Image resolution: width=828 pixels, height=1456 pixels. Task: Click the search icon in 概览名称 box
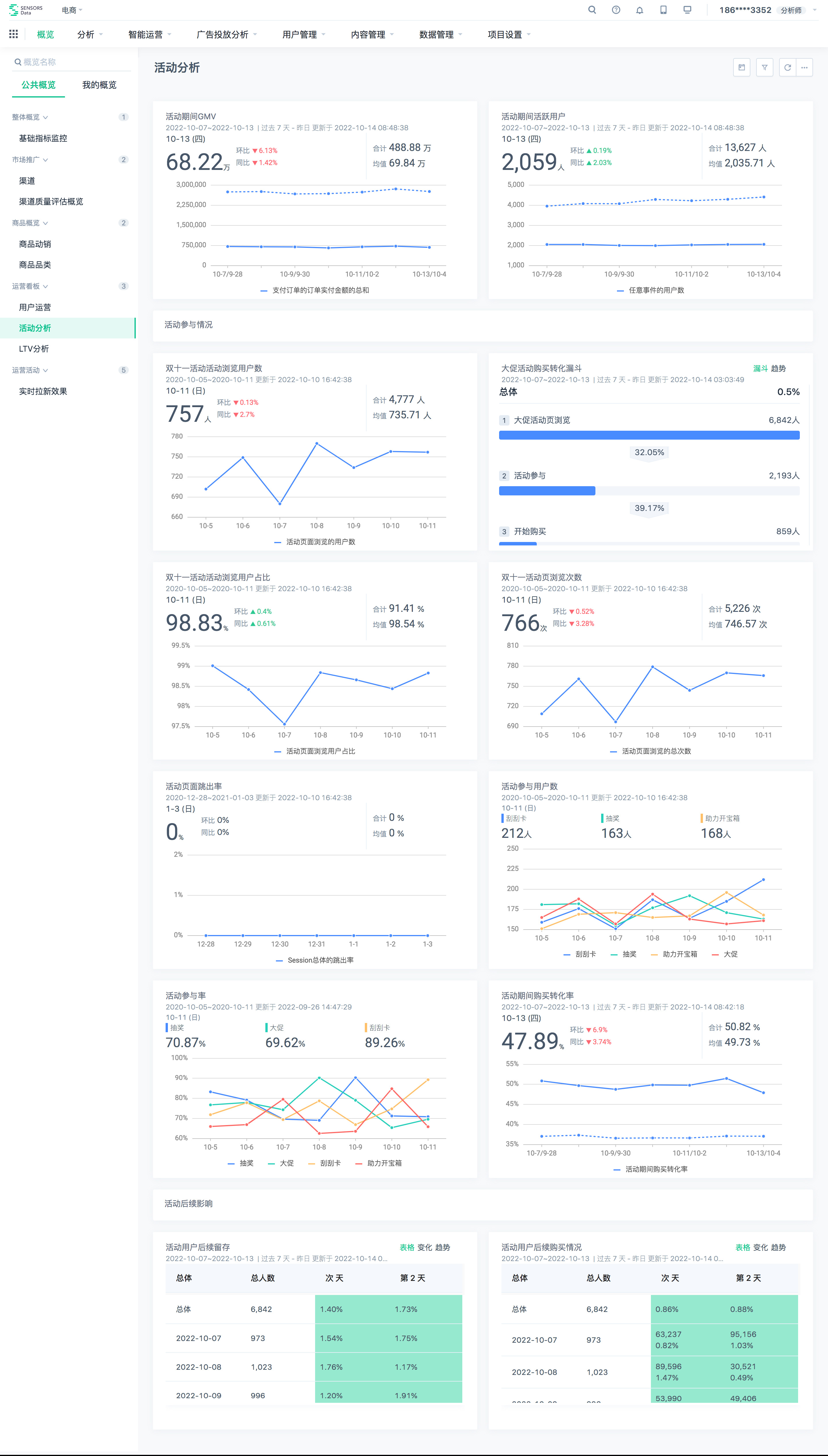[x=18, y=62]
